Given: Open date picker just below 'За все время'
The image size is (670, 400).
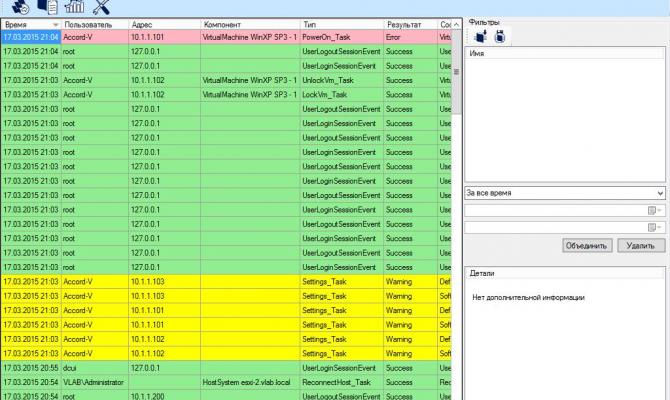Looking at the screenshot, I should coord(653,210).
